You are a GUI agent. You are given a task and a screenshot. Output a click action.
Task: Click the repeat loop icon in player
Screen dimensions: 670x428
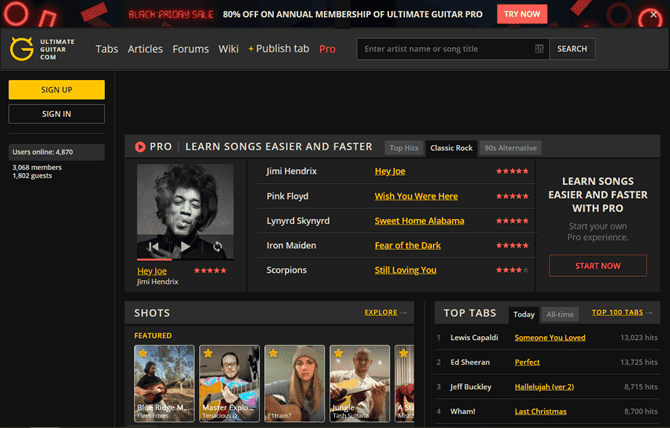217,246
